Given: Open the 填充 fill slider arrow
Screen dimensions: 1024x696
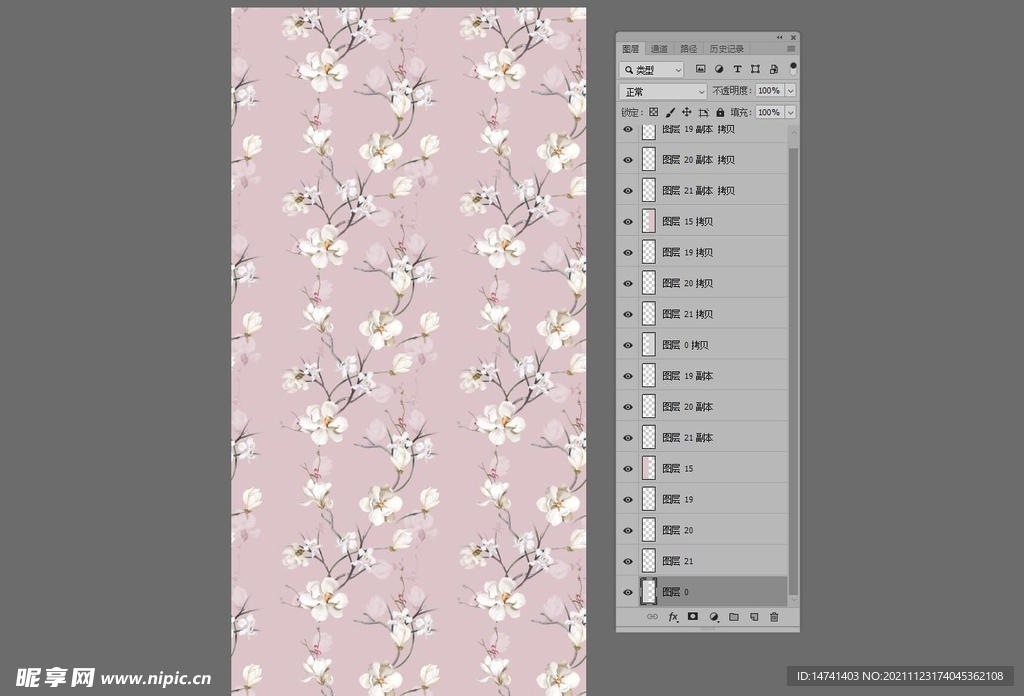Looking at the screenshot, I should coord(791,112).
